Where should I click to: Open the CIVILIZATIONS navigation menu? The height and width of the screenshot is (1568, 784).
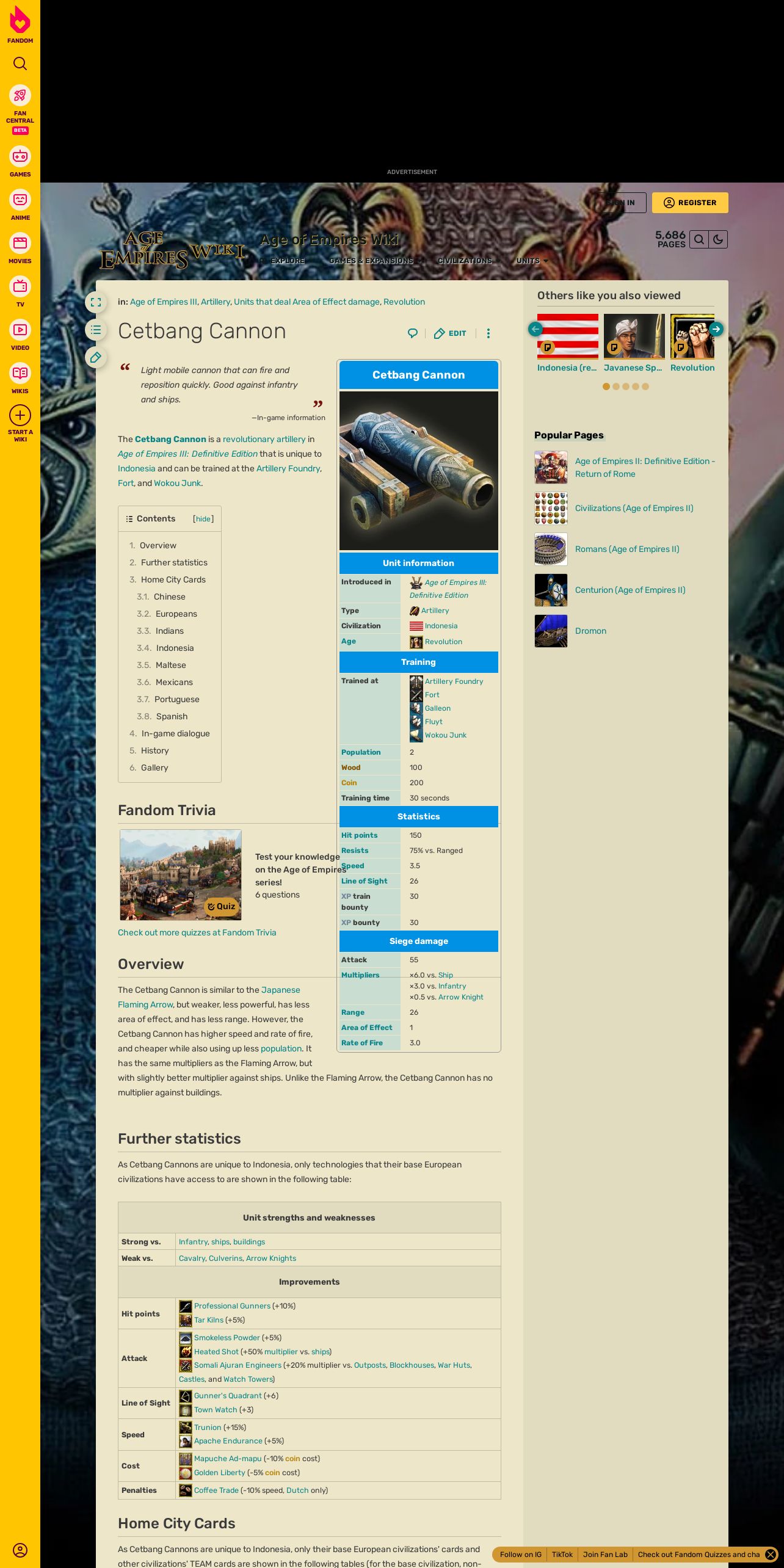click(469, 261)
